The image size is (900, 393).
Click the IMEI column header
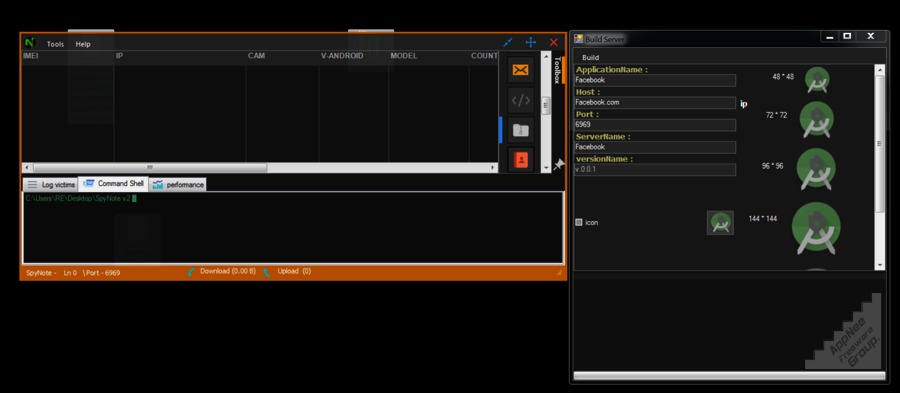coord(30,56)
